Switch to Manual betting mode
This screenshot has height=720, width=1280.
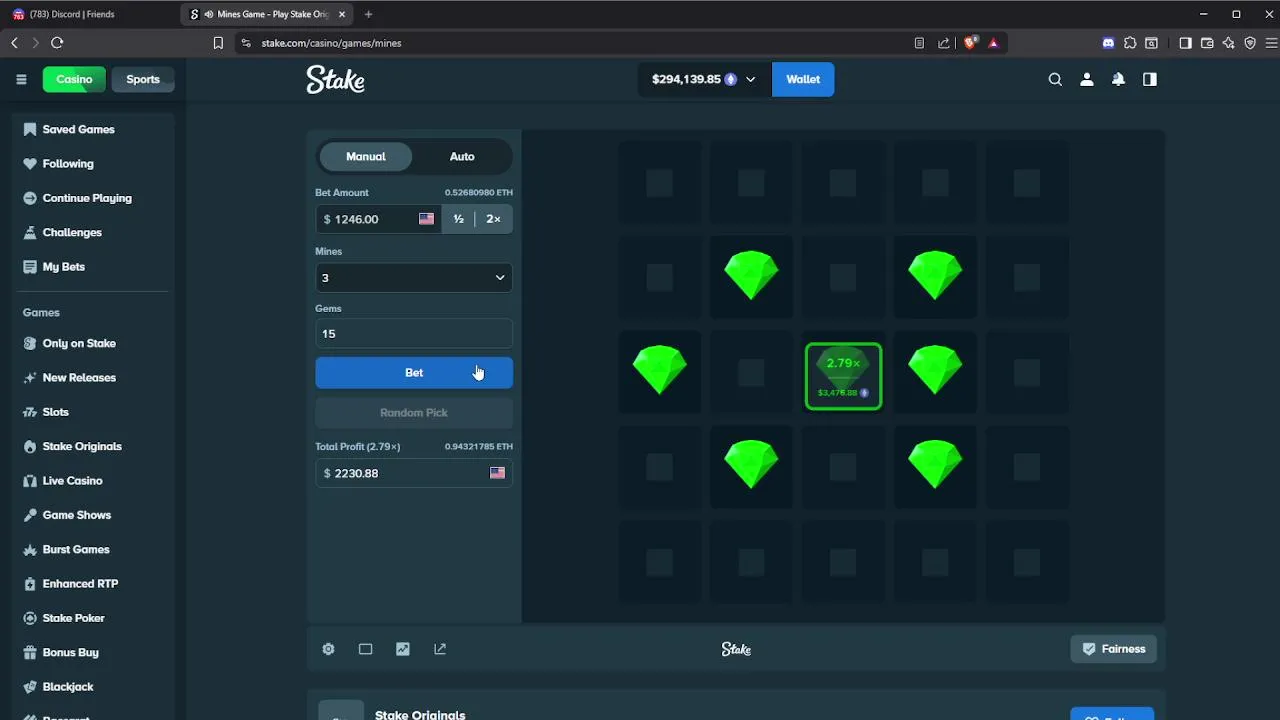coord(366,157)
